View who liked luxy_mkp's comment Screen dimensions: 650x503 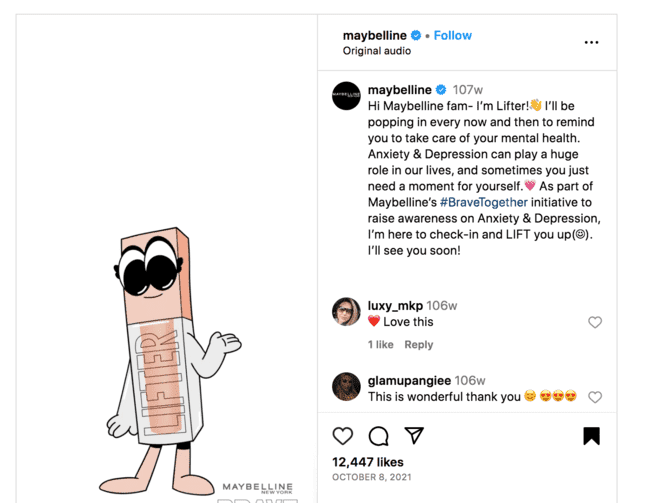coord(380,344)
